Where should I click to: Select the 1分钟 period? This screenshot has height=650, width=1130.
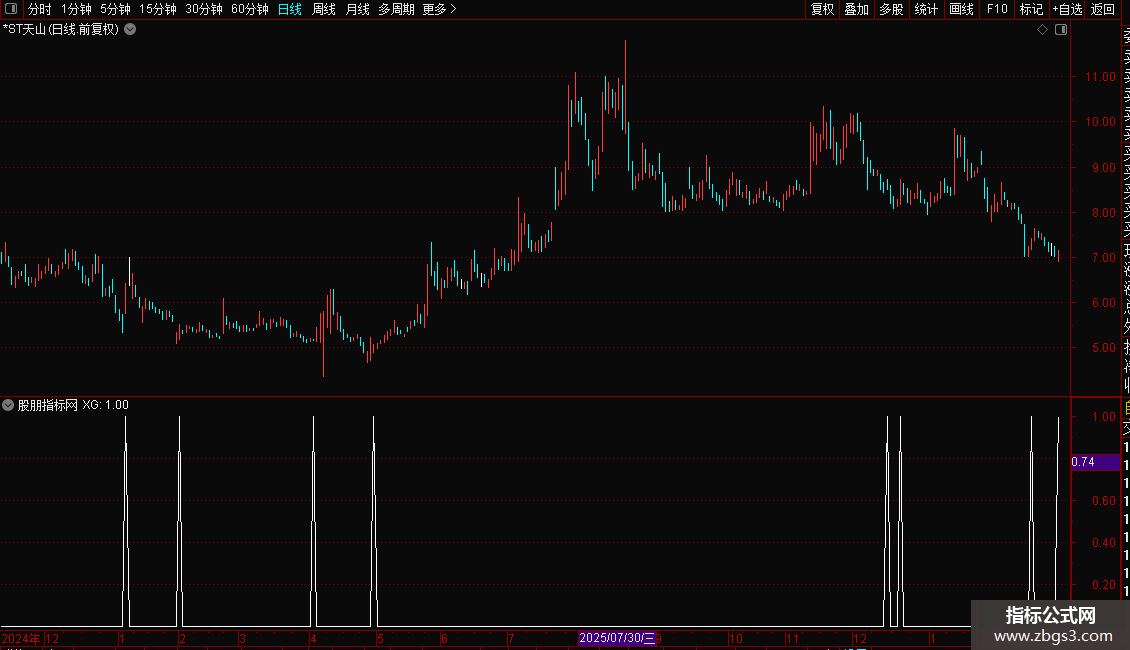pos(76,9)
